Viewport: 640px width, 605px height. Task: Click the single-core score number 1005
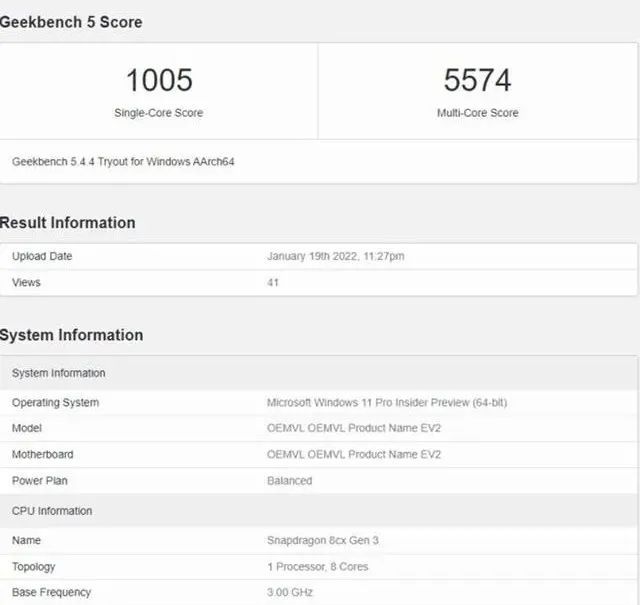pyautogui.click(x=158, y=81)
